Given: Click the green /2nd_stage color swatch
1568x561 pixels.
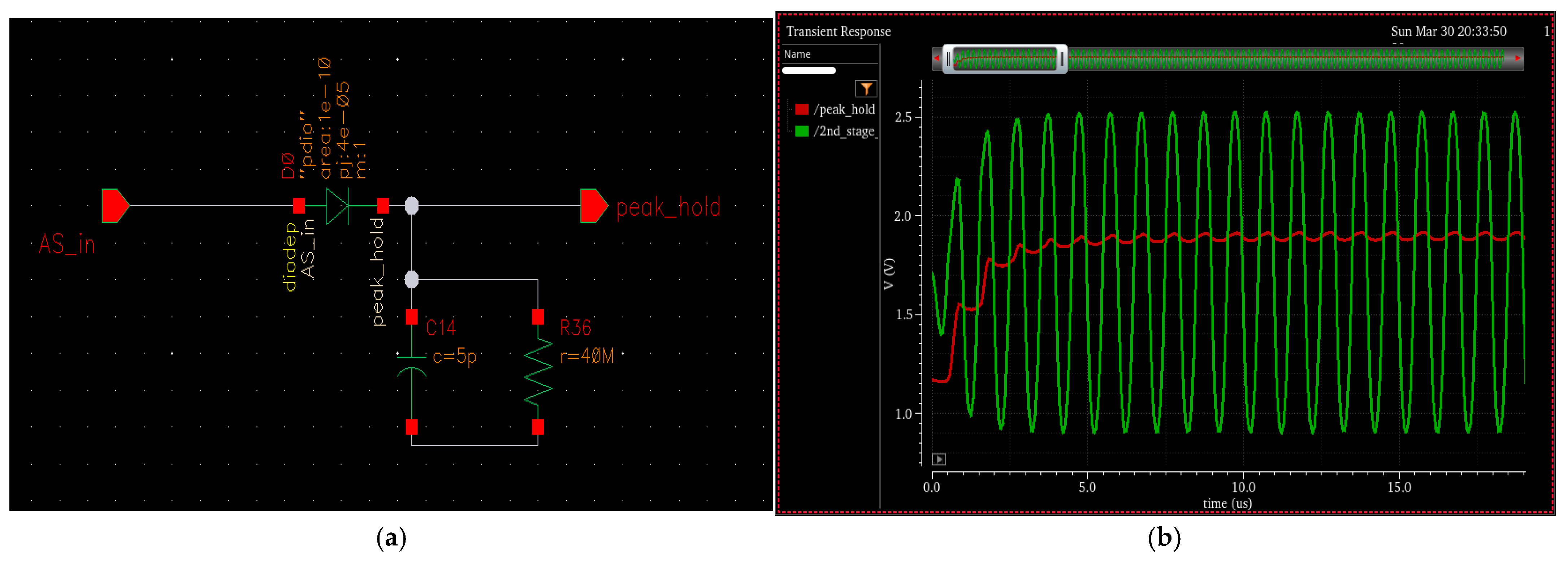Looking at the screenshot, I should pyautogui.click(x=802, y=131).
